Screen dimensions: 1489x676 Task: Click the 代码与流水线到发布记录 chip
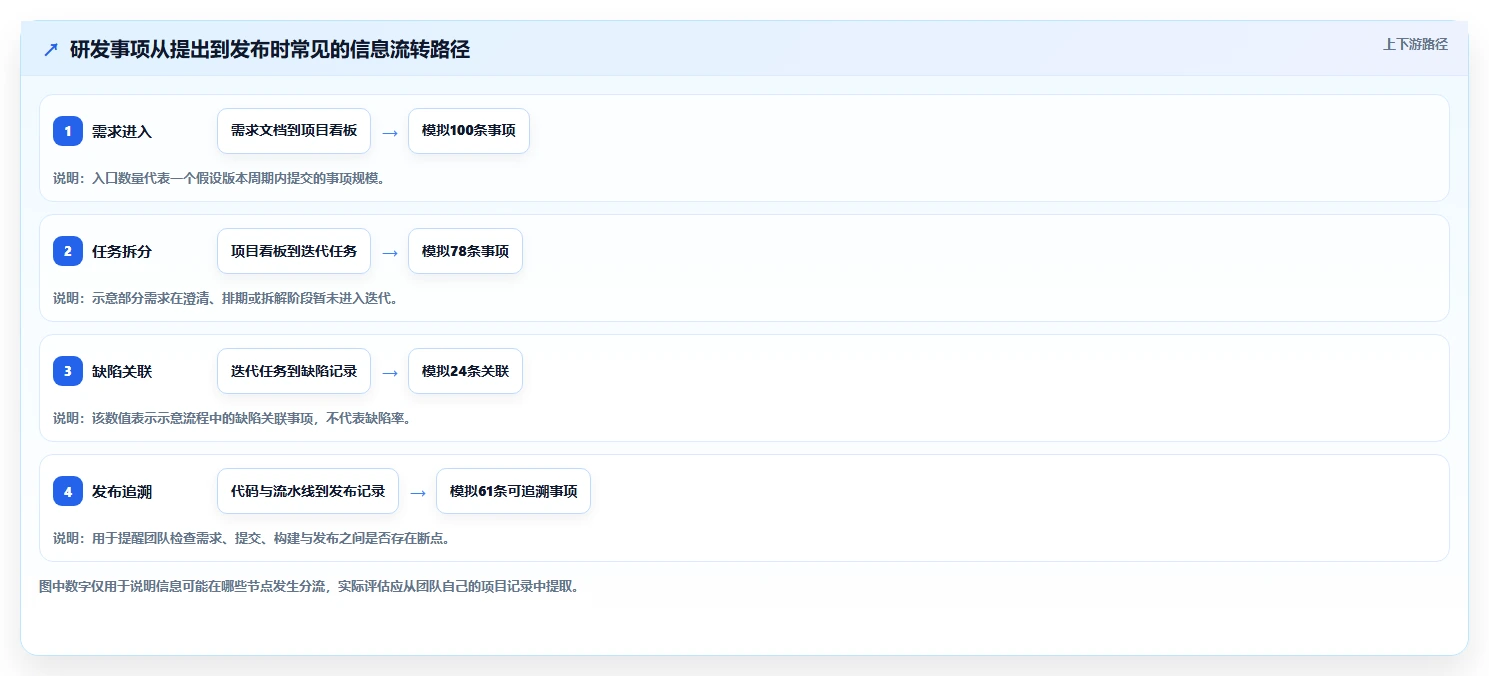click(x=308, y=491)
